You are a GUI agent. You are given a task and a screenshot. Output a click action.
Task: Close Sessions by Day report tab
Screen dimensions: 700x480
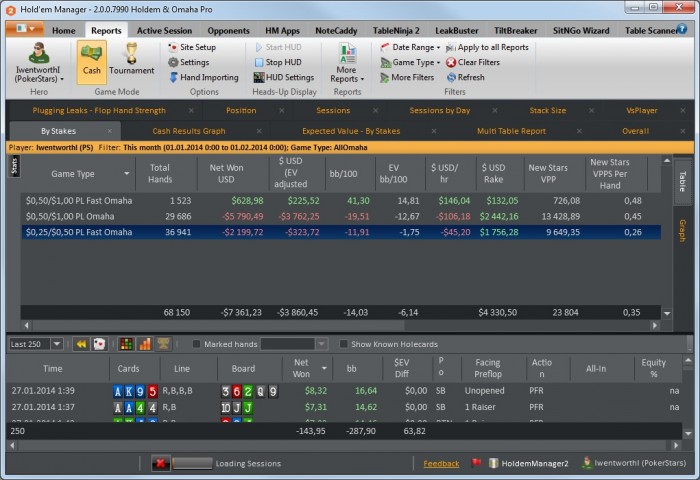pyautogui.click(x=495, y=111)
